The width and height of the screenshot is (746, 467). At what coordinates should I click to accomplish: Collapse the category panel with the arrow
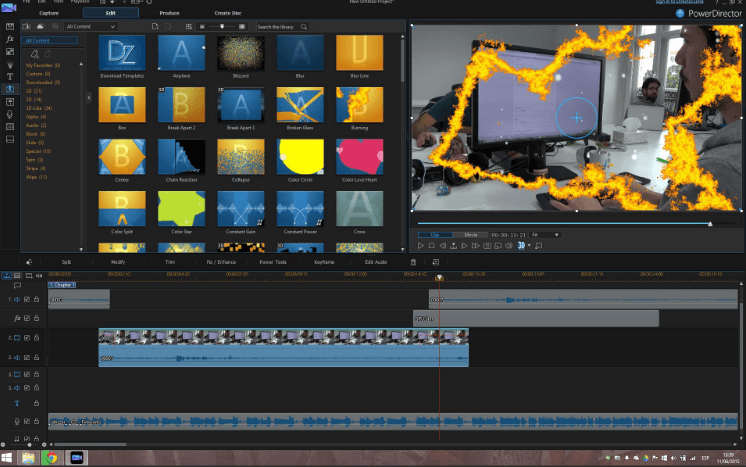(x=89, y=97)
